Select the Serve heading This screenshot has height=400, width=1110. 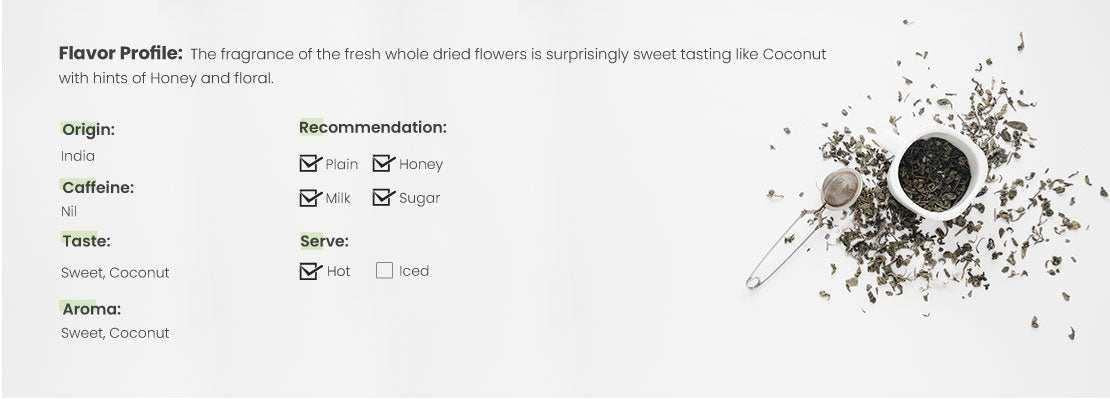324,241
